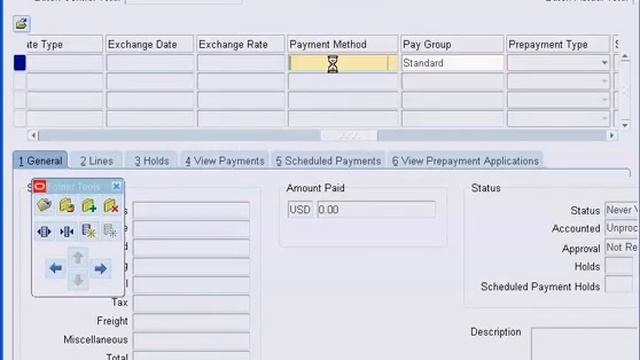Open Prepayment Type dropdown in fourth row

(x=604, y=118)
